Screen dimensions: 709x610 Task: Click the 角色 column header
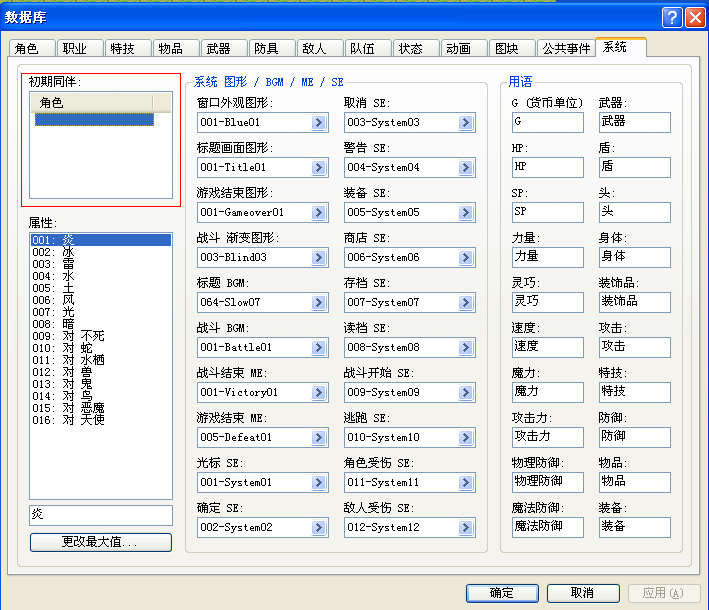coord(92,103)
